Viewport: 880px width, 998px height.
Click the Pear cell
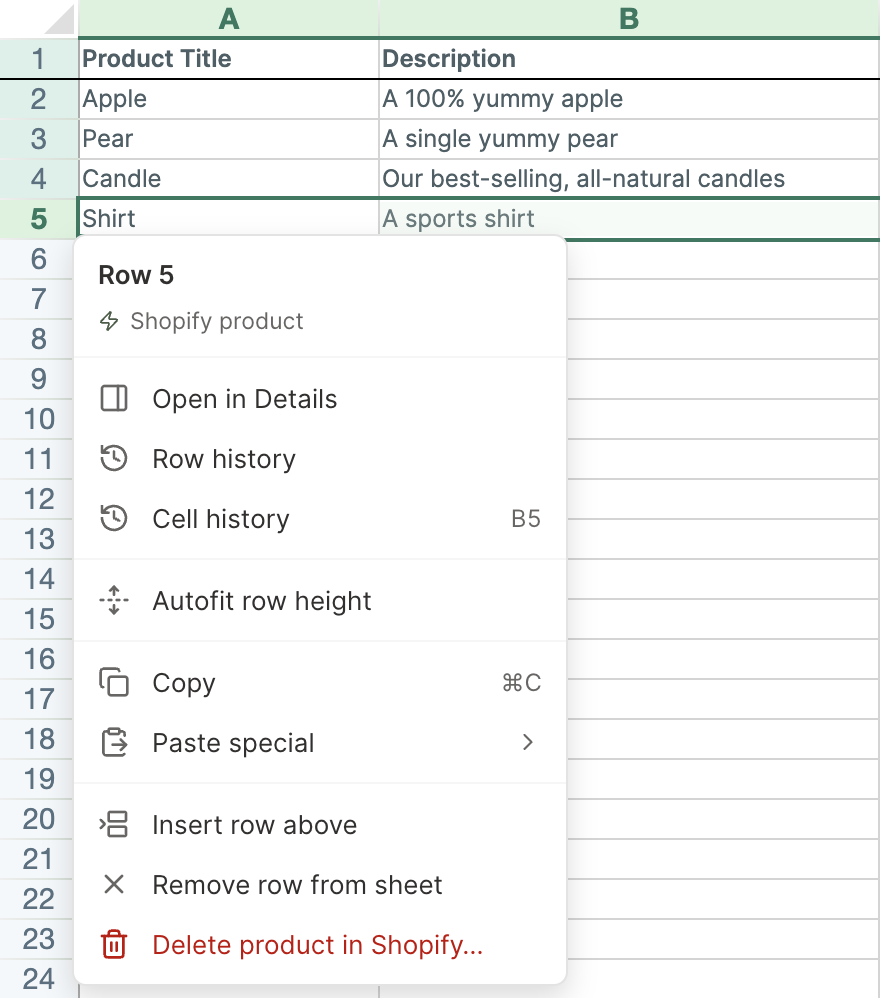coord(228,139)
